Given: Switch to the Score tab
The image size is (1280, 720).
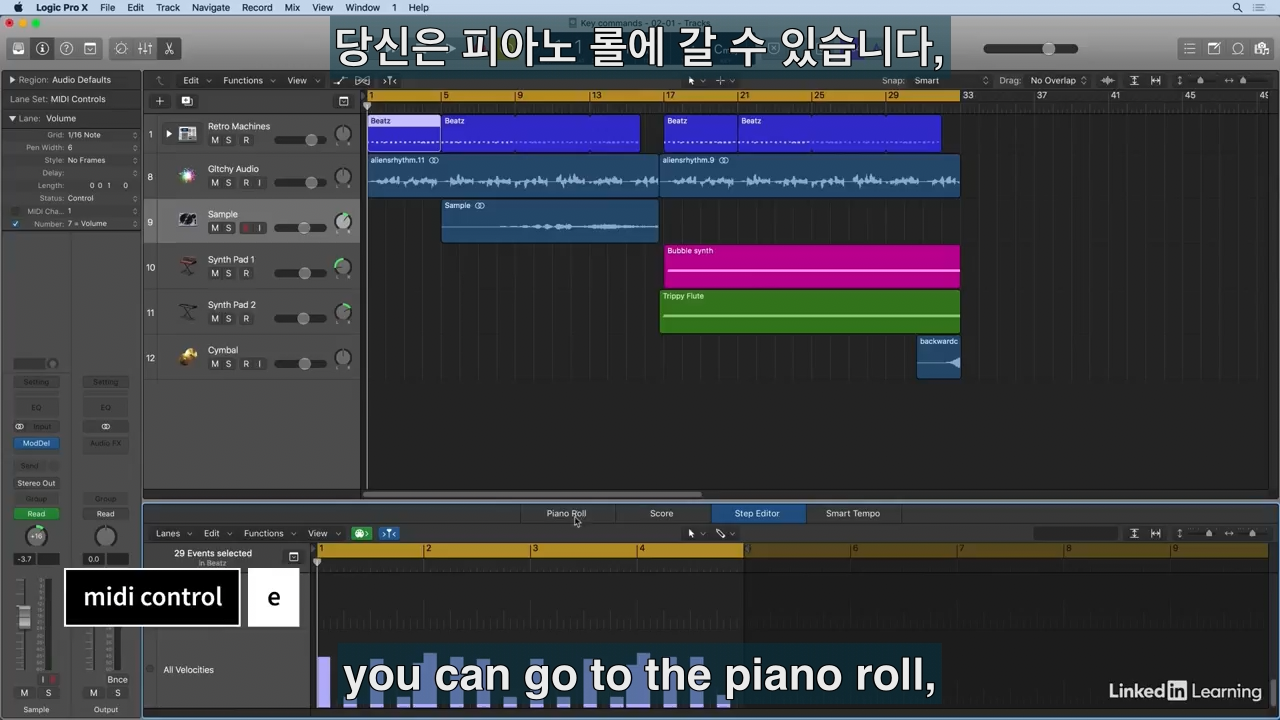Looking at the screenshot, I should point(662,513).
